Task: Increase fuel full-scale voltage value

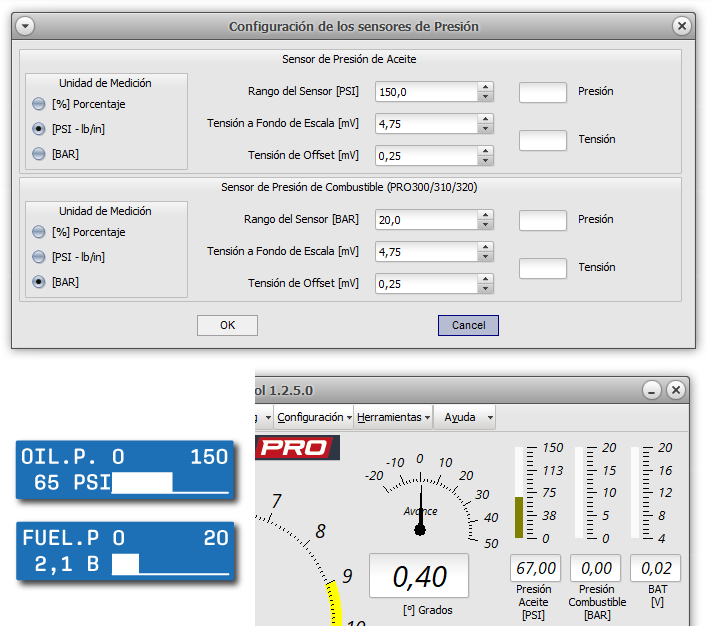Action: [x=485, y=247]
